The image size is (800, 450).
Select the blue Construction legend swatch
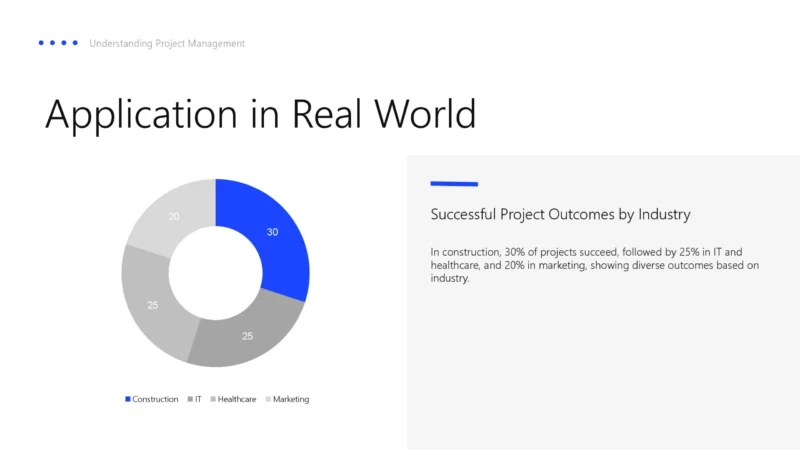pyautogui.click(x=128, y=399)
